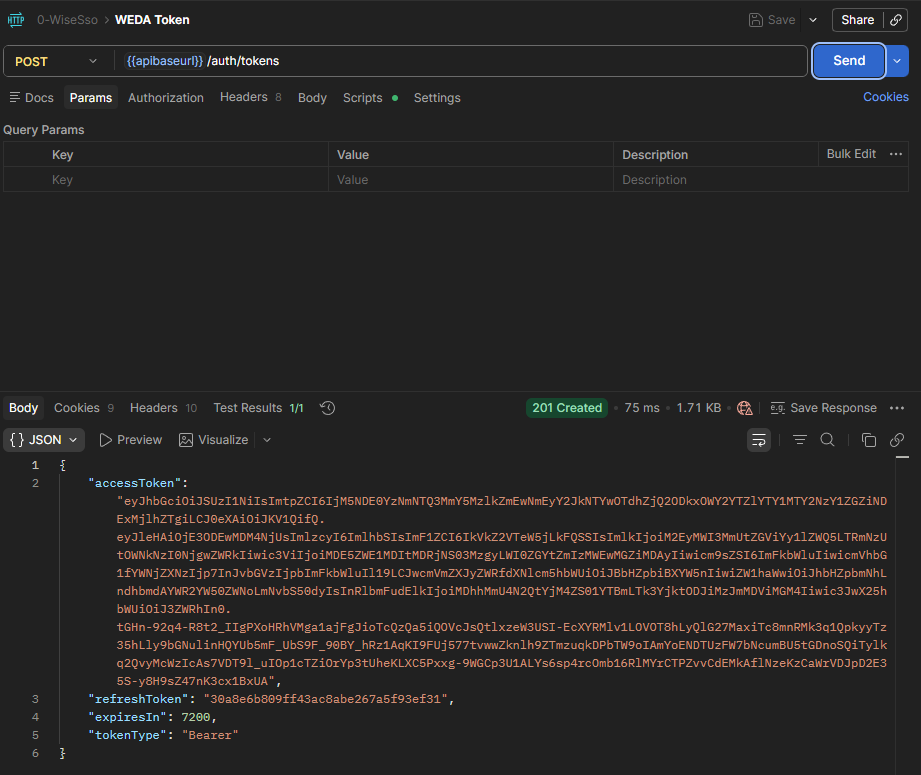The height and width of the screenshot is (775, 921).
Task: Click the Visualize button
Action: click(214, 440)
